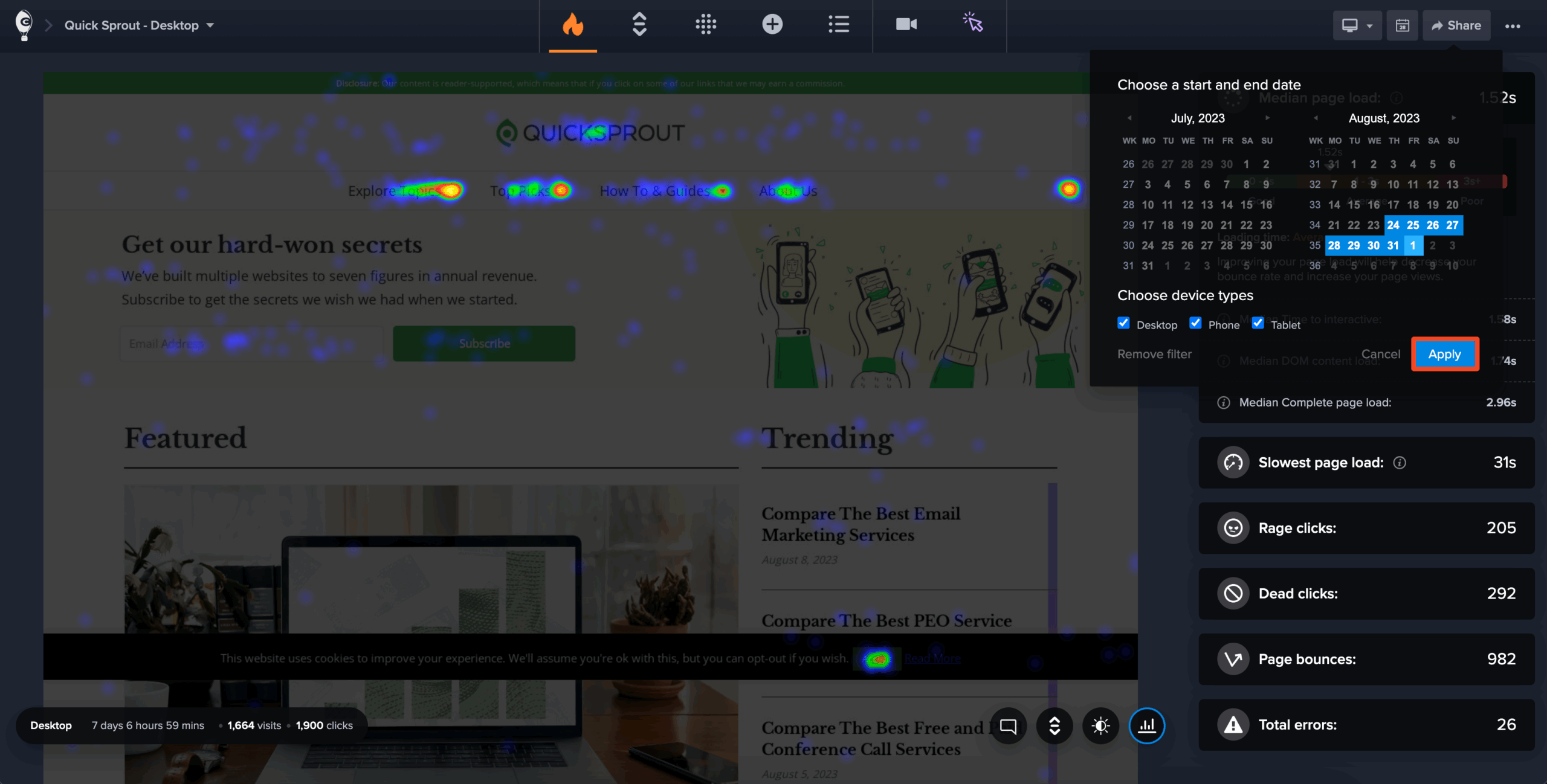This screenshot has height=784, width=1547.
Task: Switch to the scroll map tab
Action: [x=639, y=25]
